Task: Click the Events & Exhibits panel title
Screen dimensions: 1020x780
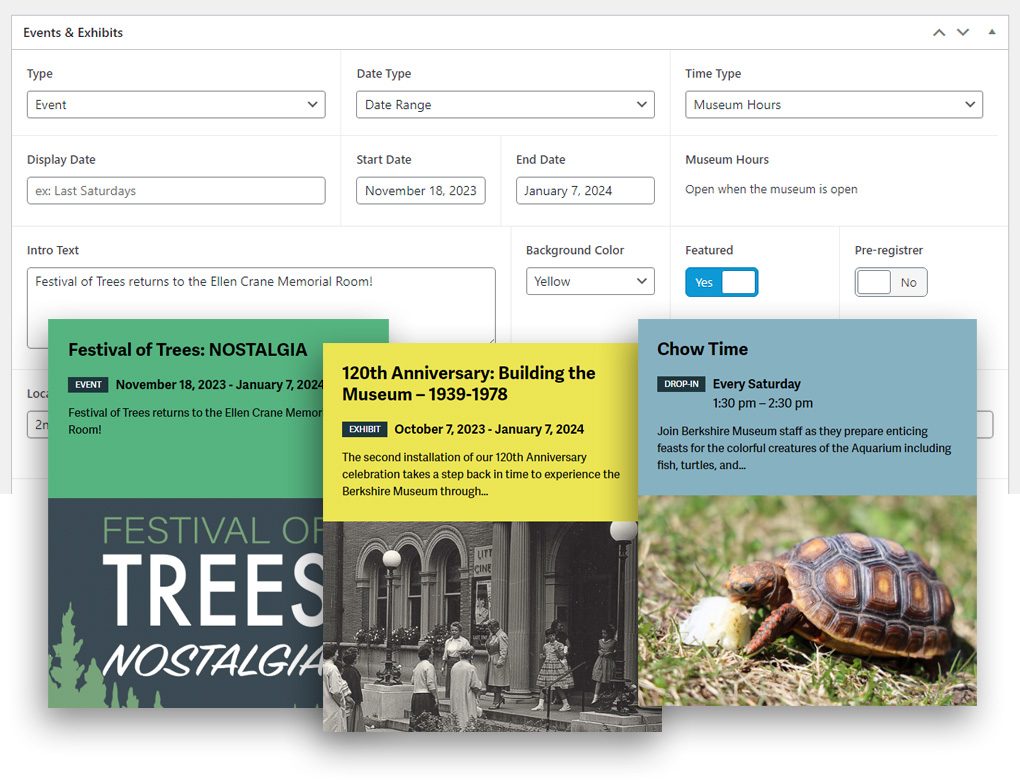Action: tap(73, 33)
